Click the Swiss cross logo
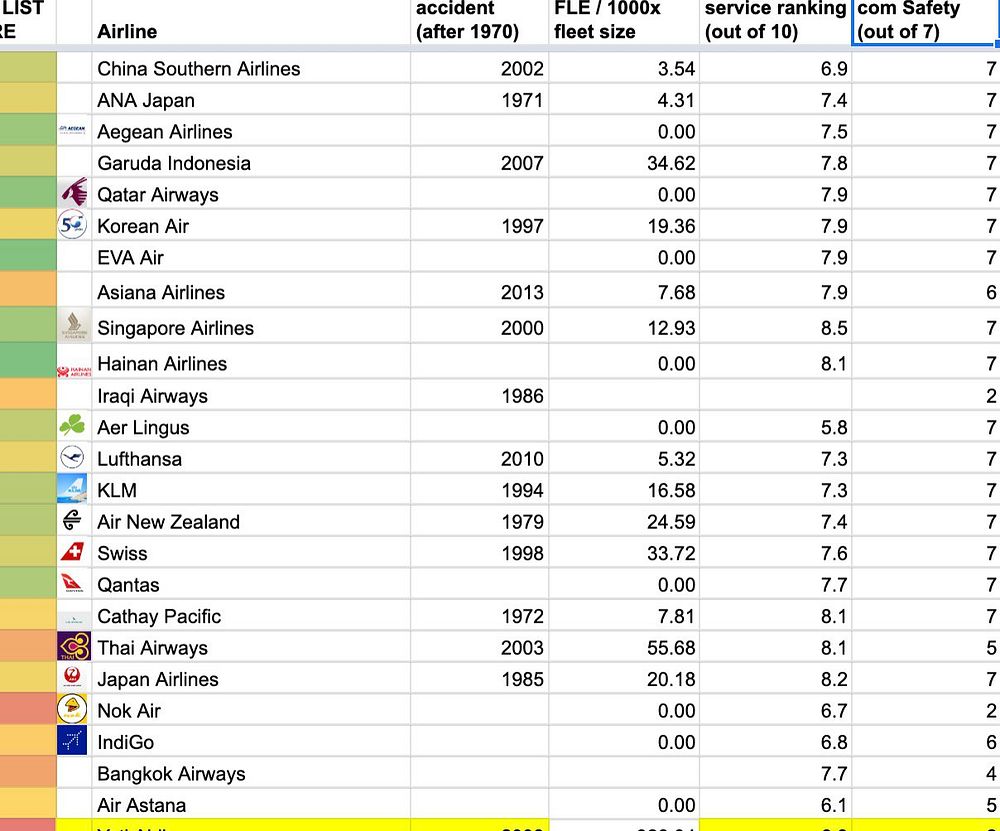The height and width of the screenshot is (831, 1000). click(72, 551)
